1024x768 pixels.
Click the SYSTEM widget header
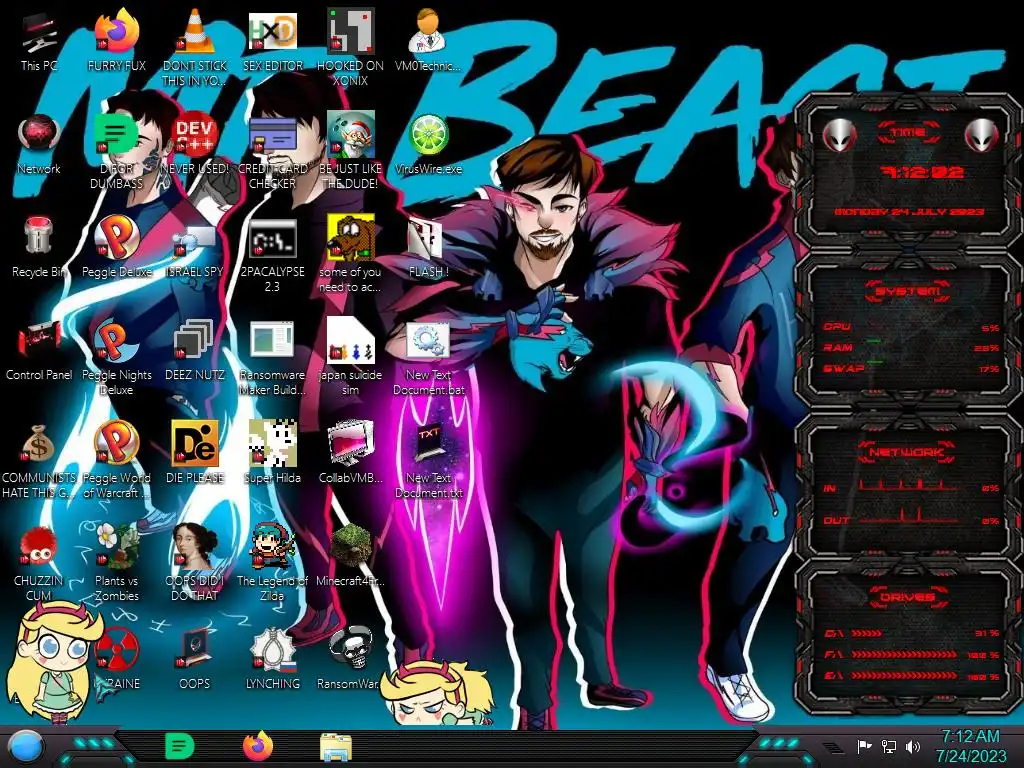click(908, 291)
